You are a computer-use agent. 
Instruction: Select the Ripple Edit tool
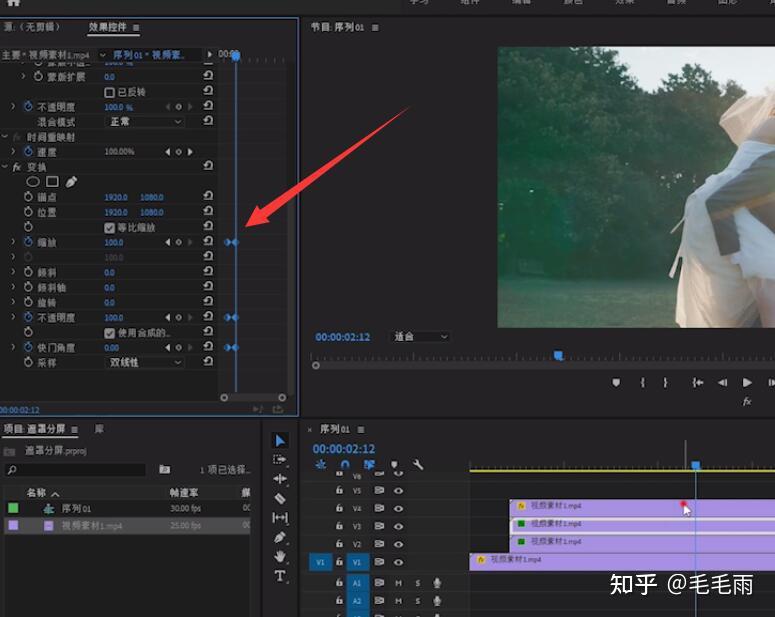(x=280, y=479)
